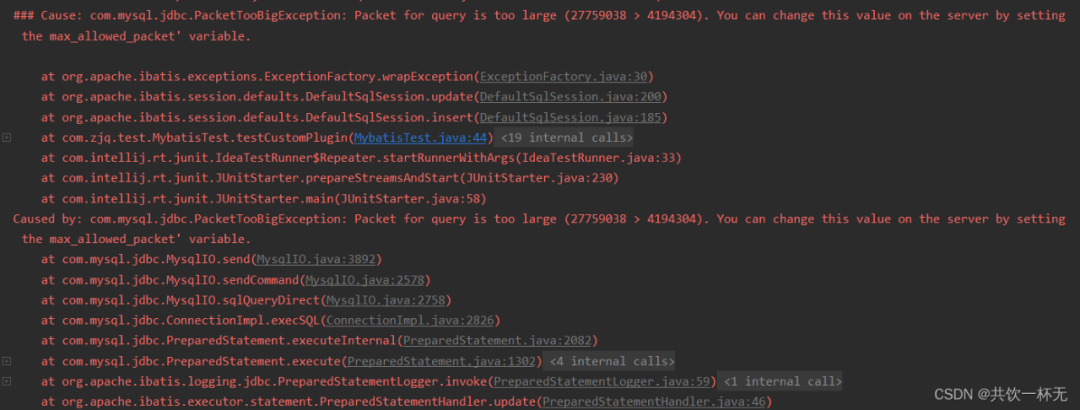Click the IdeaTestRunner.java:33 text
1080x410 pixels.
tap(598, 158)
